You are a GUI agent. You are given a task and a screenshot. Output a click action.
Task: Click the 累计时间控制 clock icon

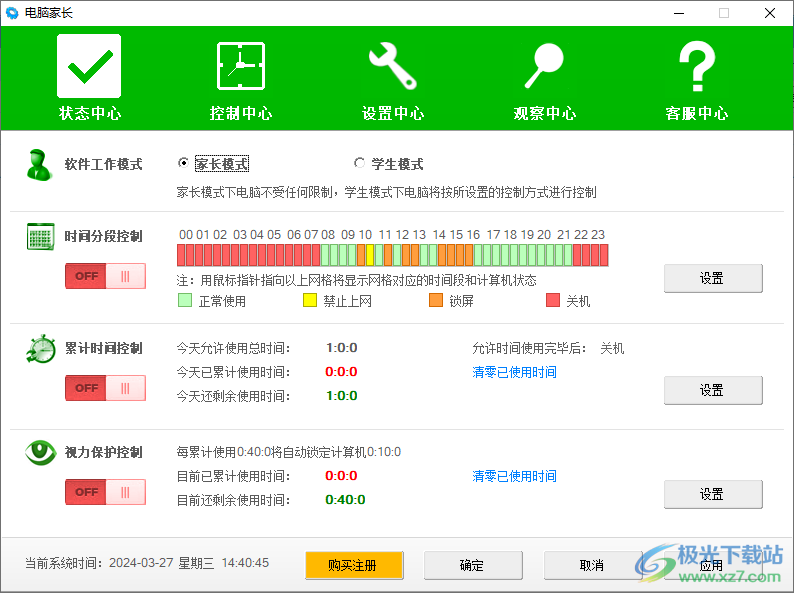point(40,349)
